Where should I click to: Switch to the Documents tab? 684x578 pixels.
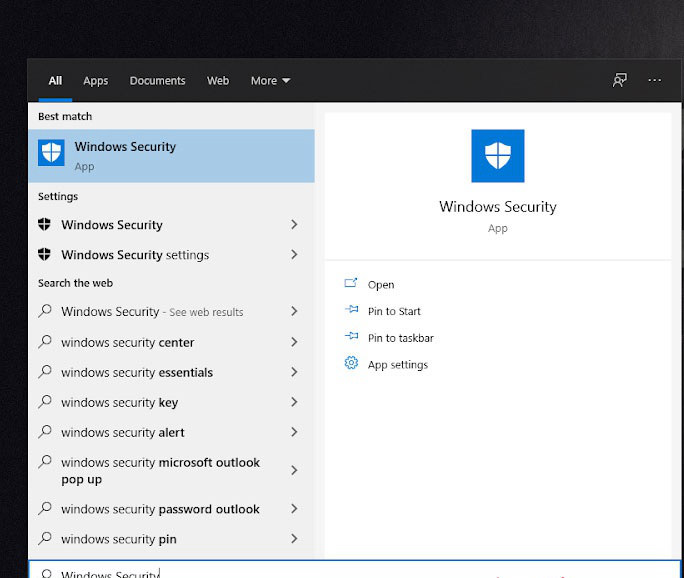coord(157,81)
